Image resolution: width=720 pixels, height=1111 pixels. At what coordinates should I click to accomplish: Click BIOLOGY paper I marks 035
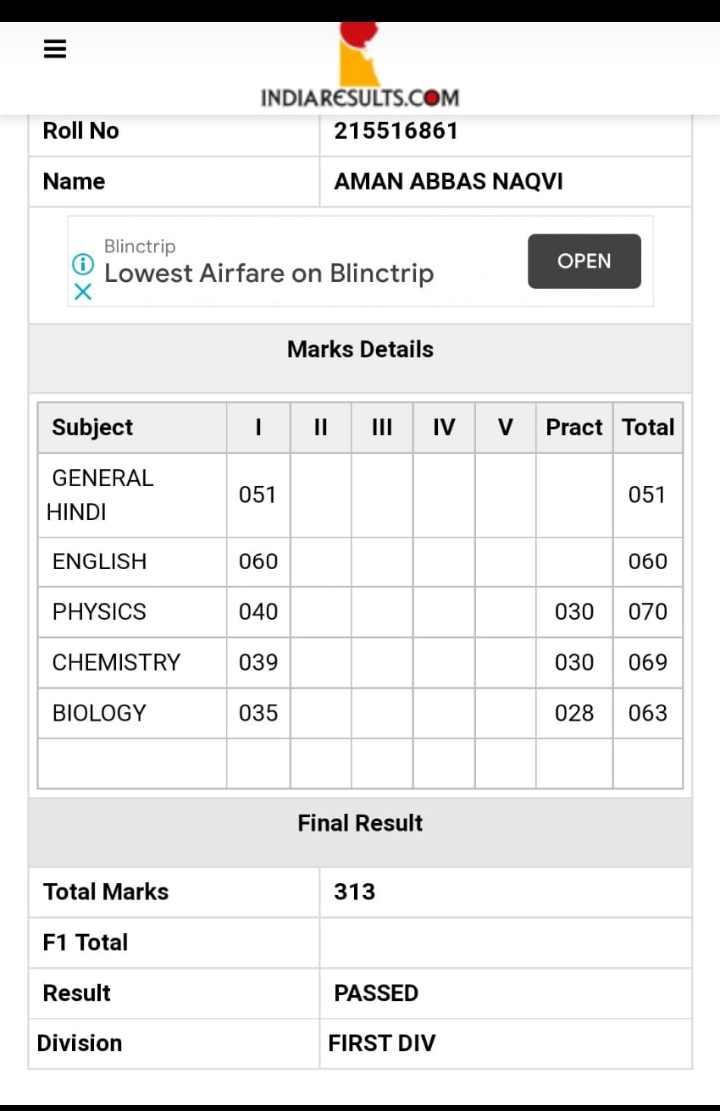click(x=258, y=713)
